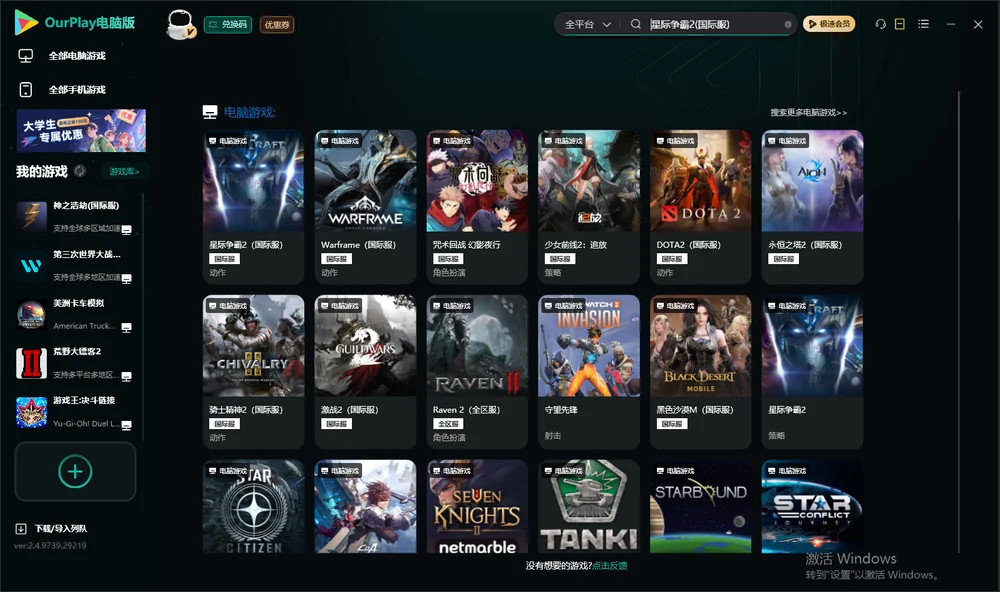The width and height of the screenshot is (1000, 592).
Task: Open 骑士精神2 (国际服) Chivalry card
Action: (253, 372)
